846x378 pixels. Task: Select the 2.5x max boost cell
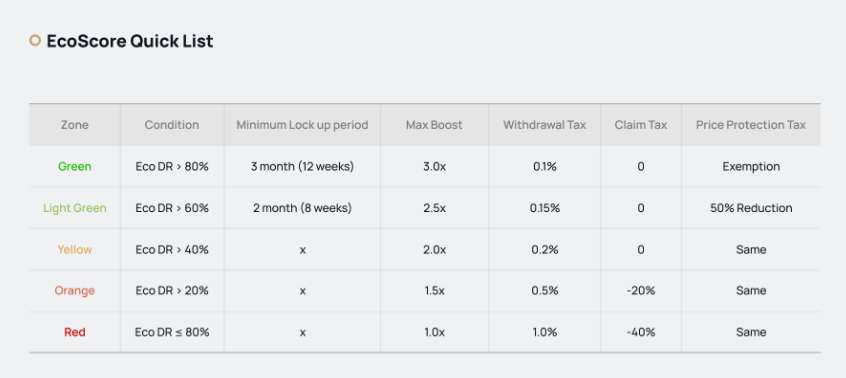point(434,208)
